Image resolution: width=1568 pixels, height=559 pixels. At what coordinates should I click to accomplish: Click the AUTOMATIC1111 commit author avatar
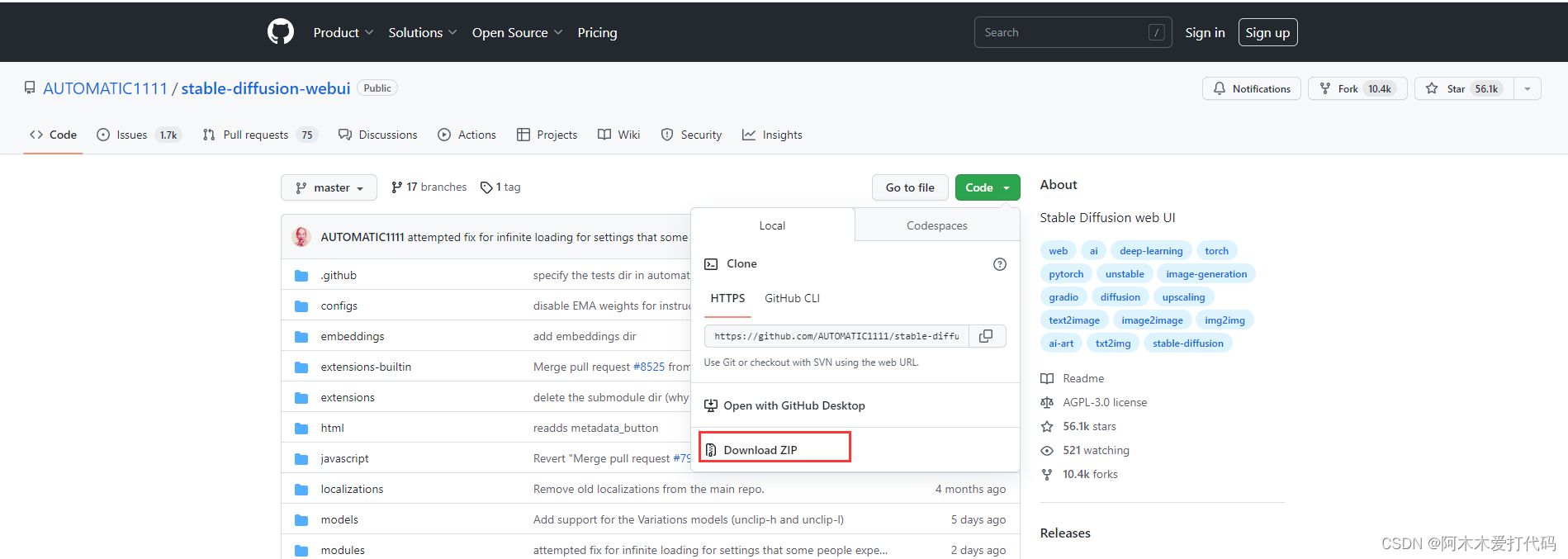(301, 237)
